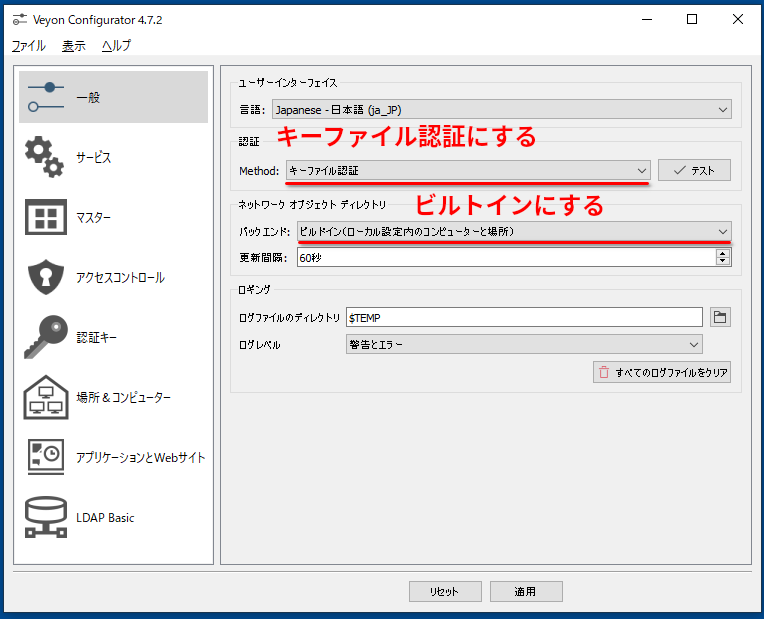Click the Veyon Configurator title bar icon

(19, 20)
